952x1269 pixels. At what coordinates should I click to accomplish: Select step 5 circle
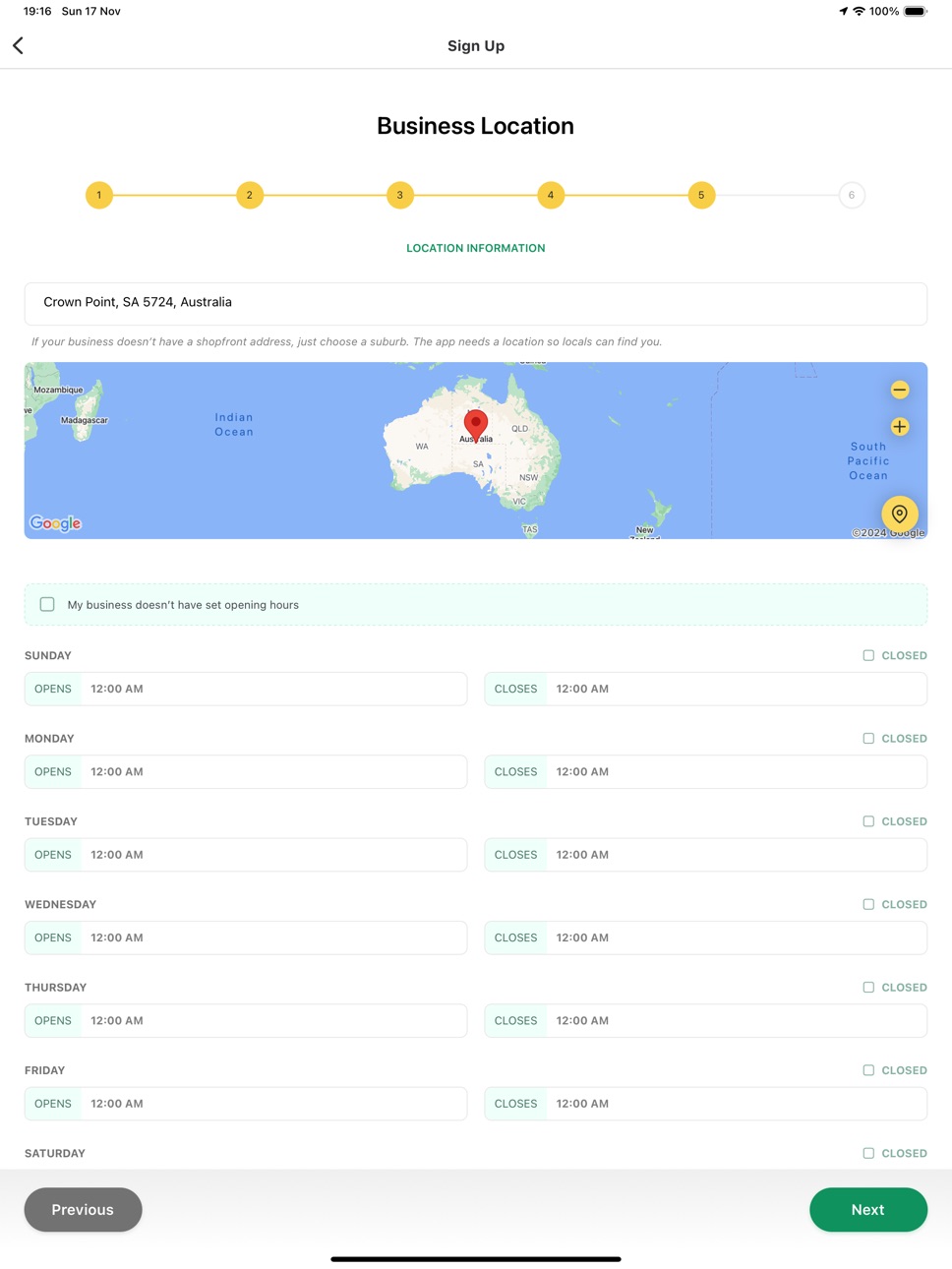[x=701, y=195]
